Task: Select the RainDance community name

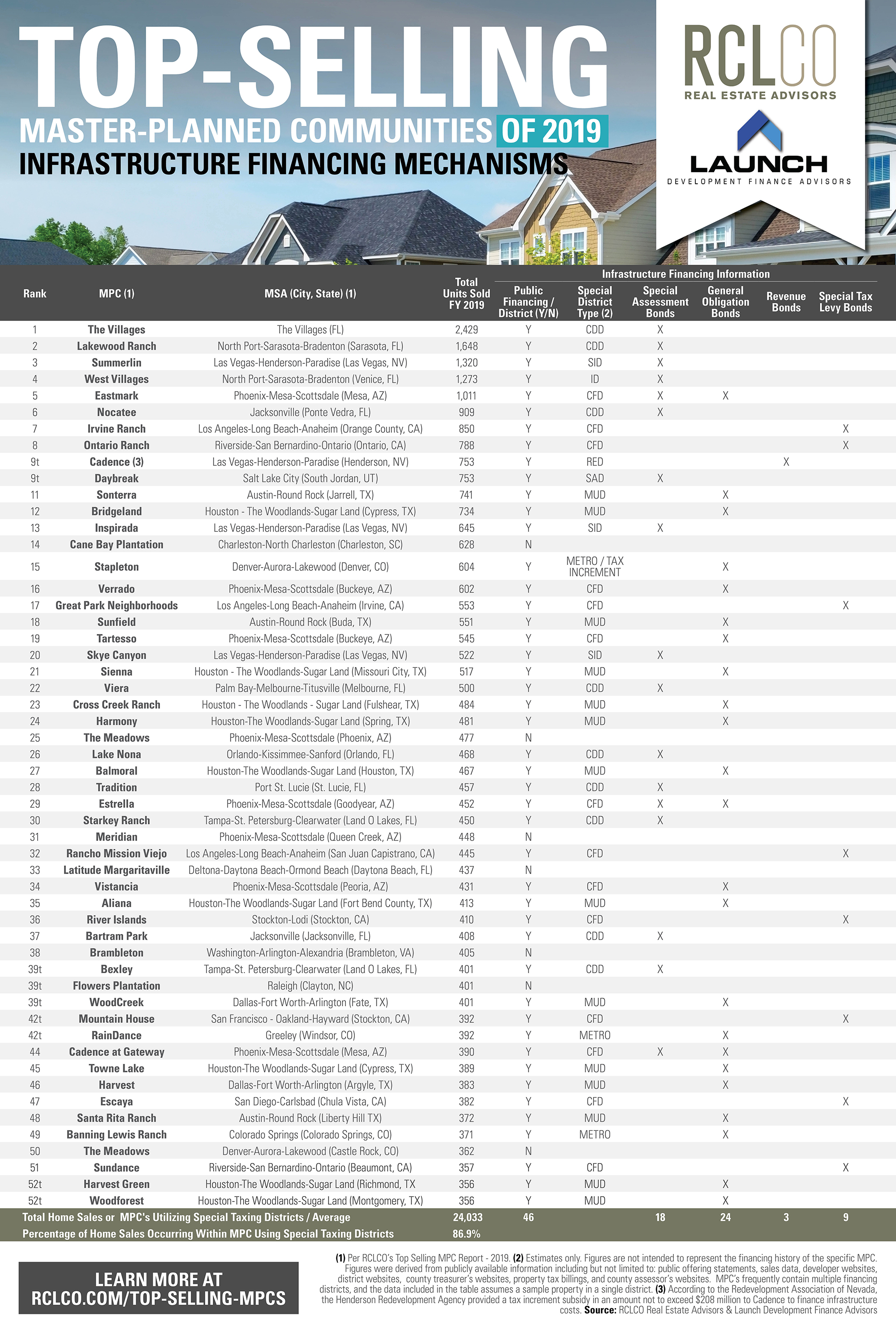Action: [116, 1036]
